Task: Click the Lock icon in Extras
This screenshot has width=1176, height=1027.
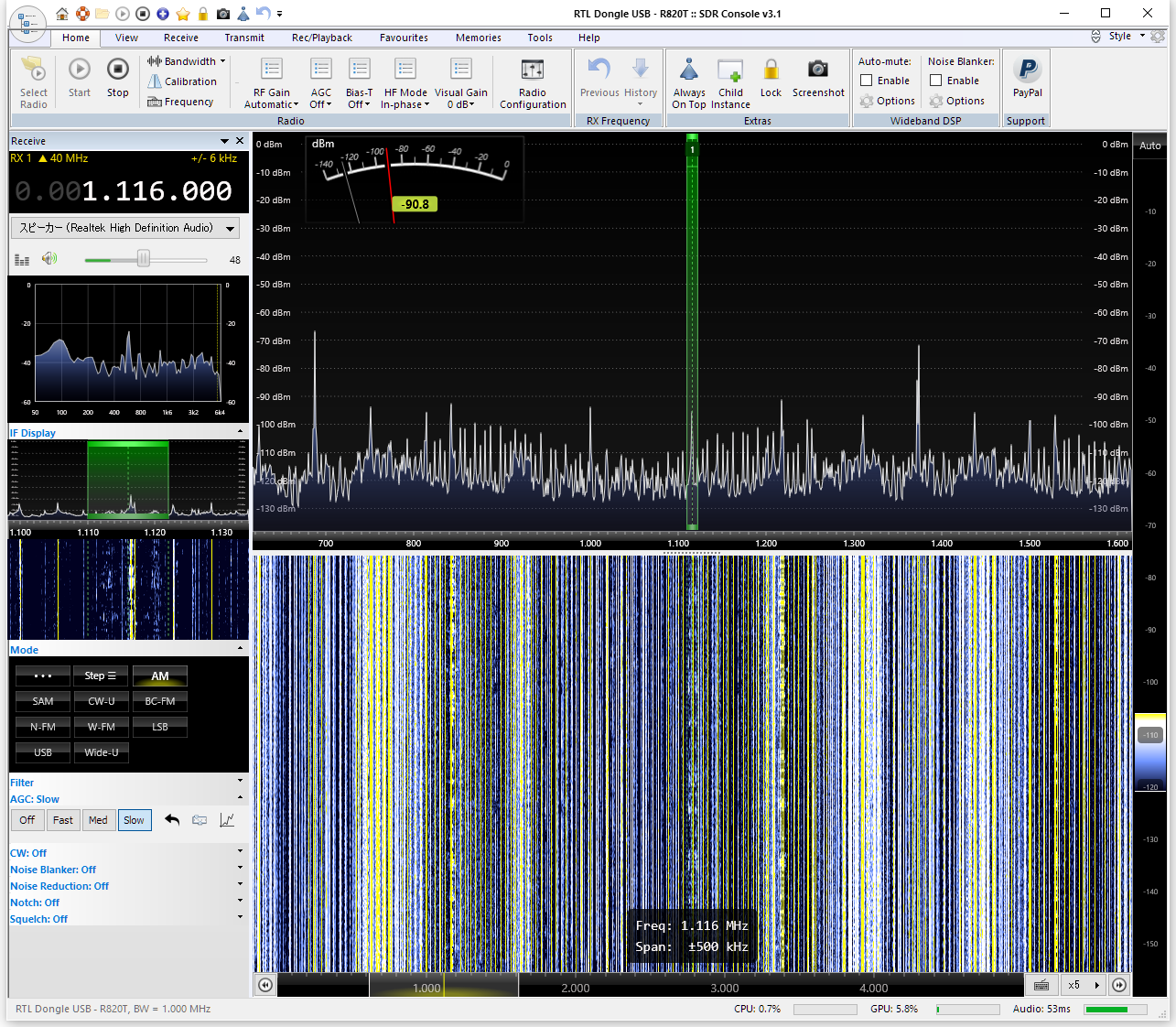Action: [771, 70]
